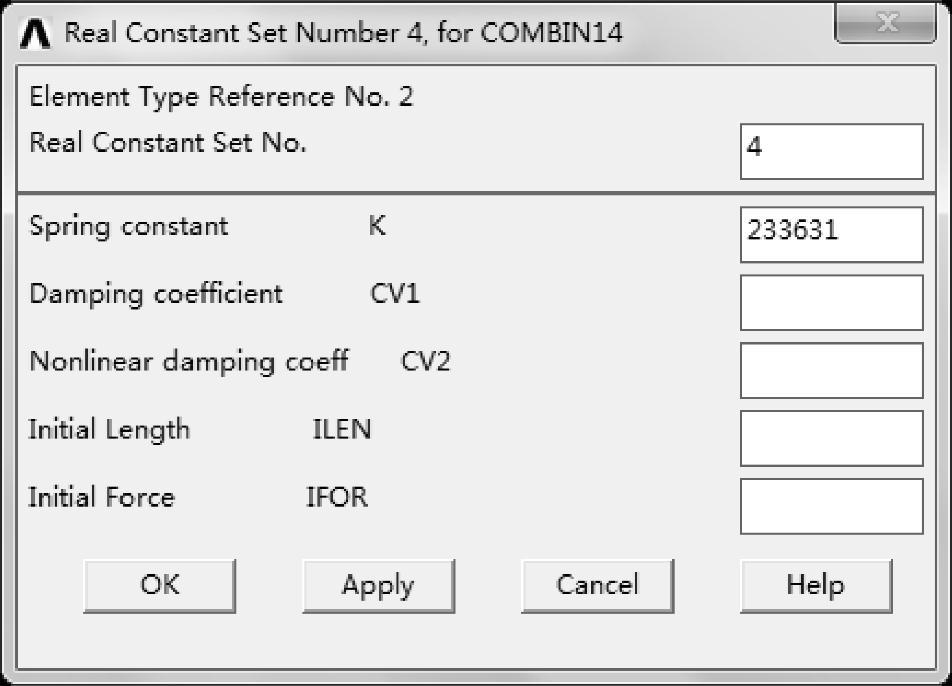Click the Nonlinear damping coeff CV2 field
952x686 pixels.
coord(831,370)
